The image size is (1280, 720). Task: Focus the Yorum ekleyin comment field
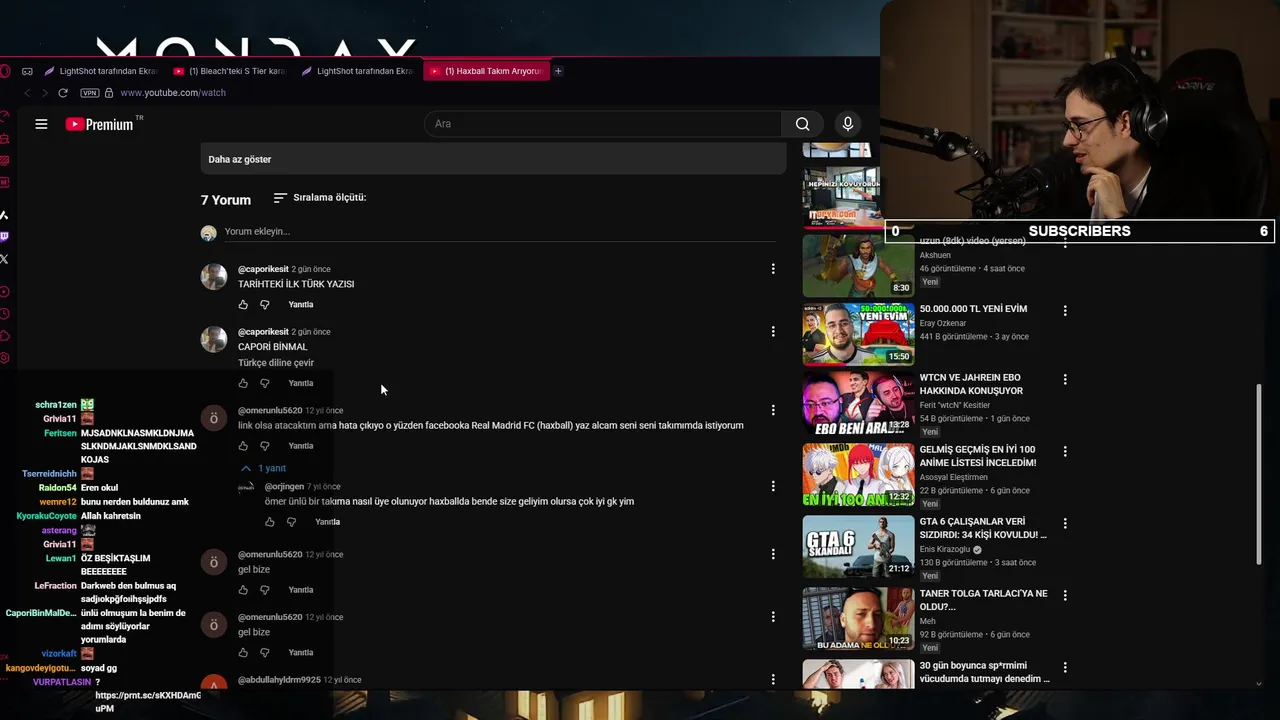[500, 232]
